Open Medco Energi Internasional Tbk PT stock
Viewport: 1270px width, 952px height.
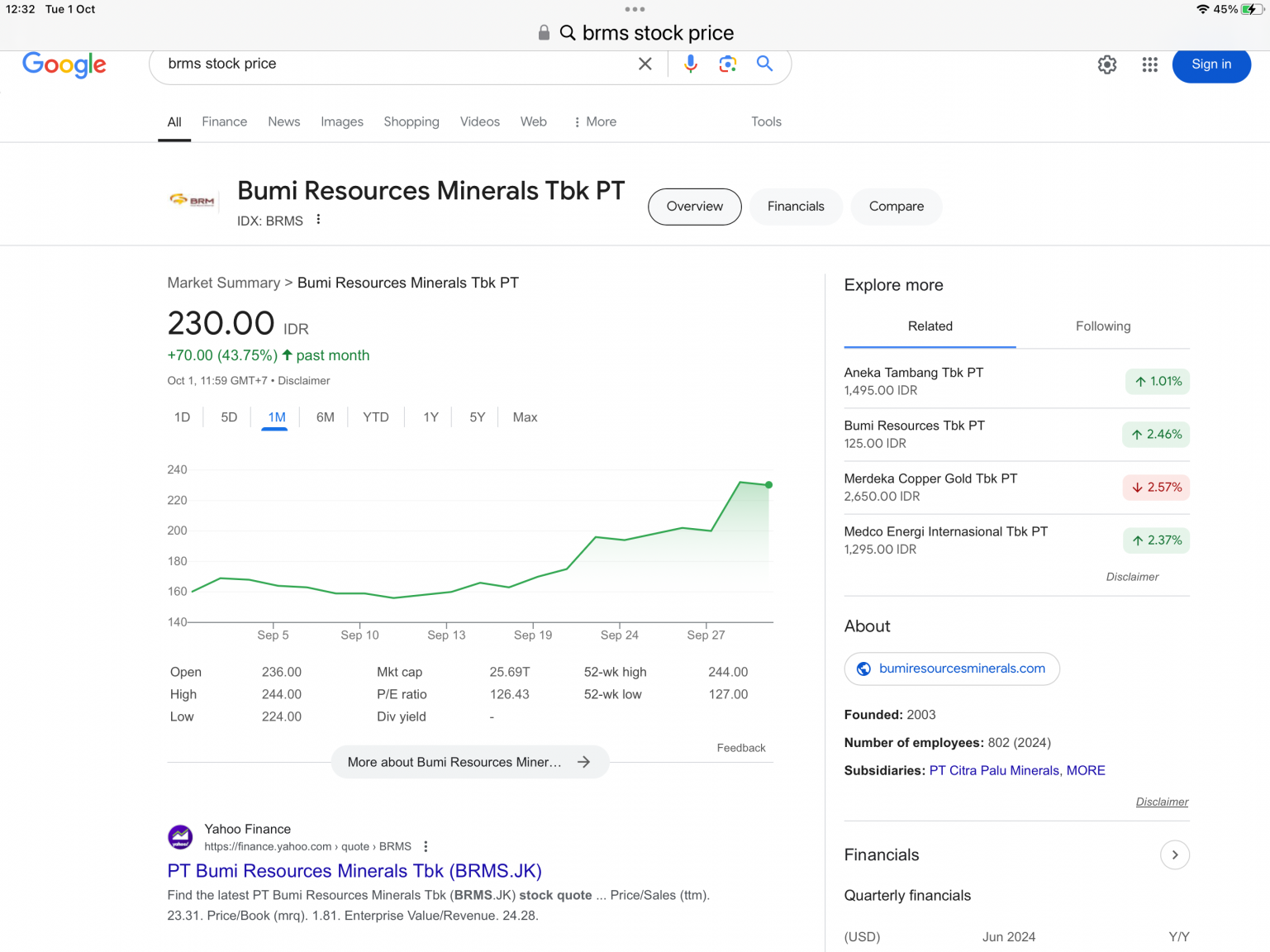click(x=1017, y=540)
